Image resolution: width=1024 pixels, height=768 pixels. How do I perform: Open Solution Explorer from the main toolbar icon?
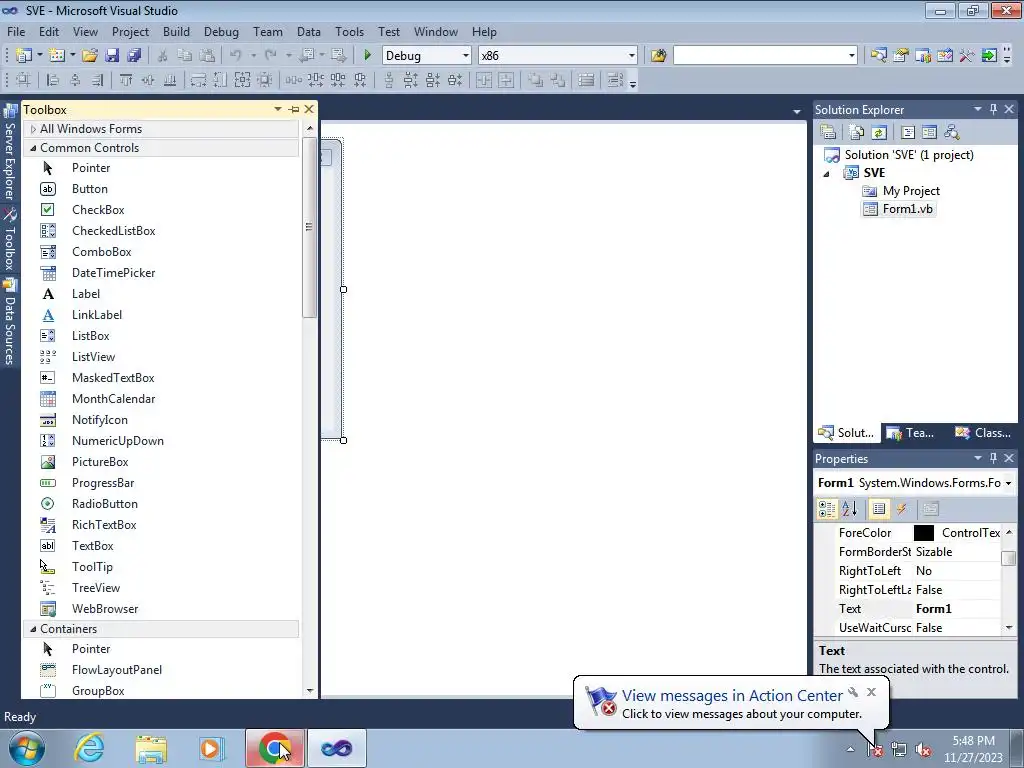878,56
